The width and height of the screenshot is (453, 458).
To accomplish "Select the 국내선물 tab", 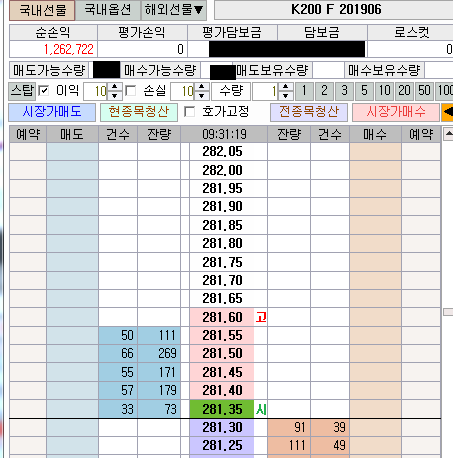I will 42,10.
